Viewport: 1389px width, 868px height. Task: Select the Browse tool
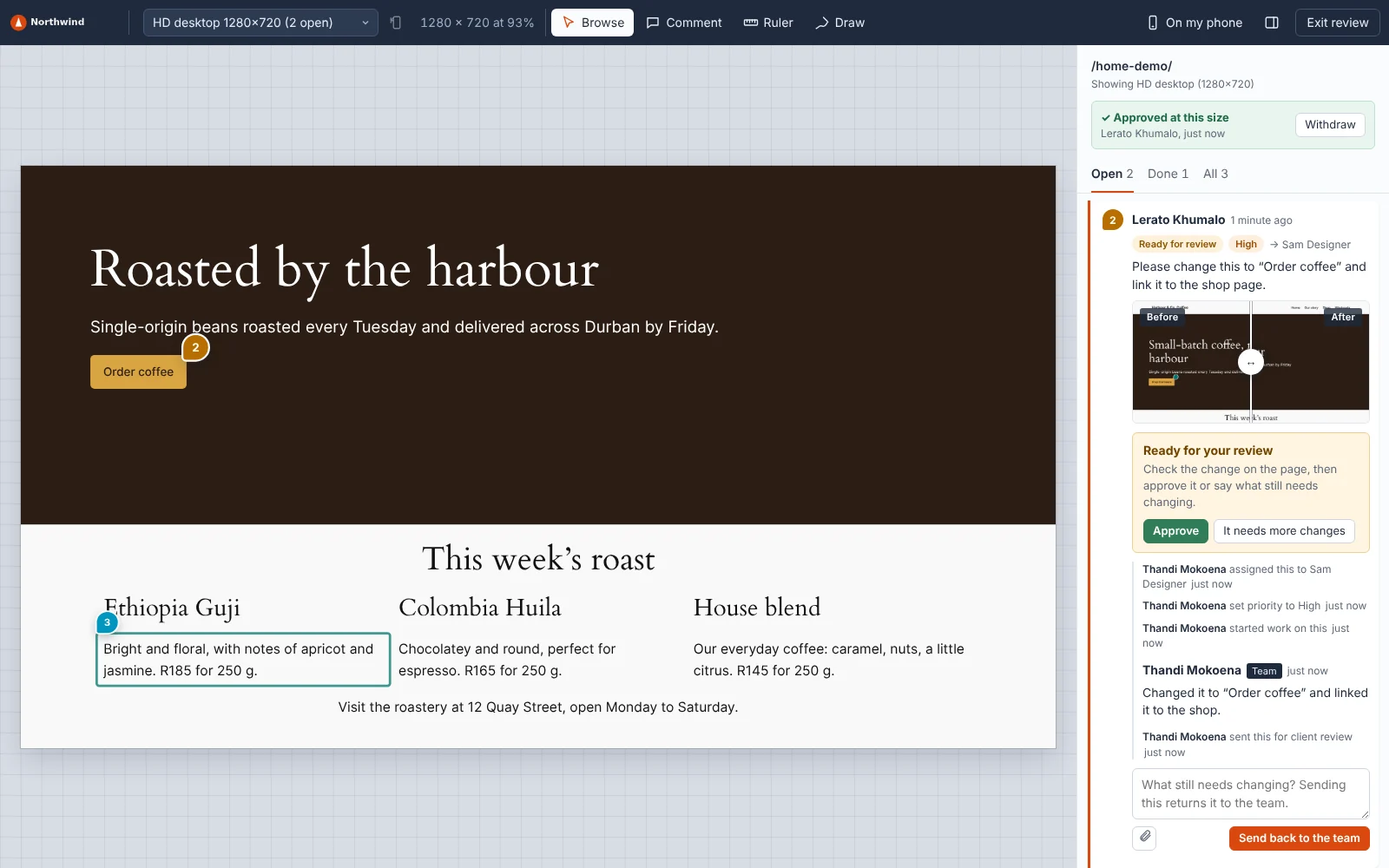point(592,23)
